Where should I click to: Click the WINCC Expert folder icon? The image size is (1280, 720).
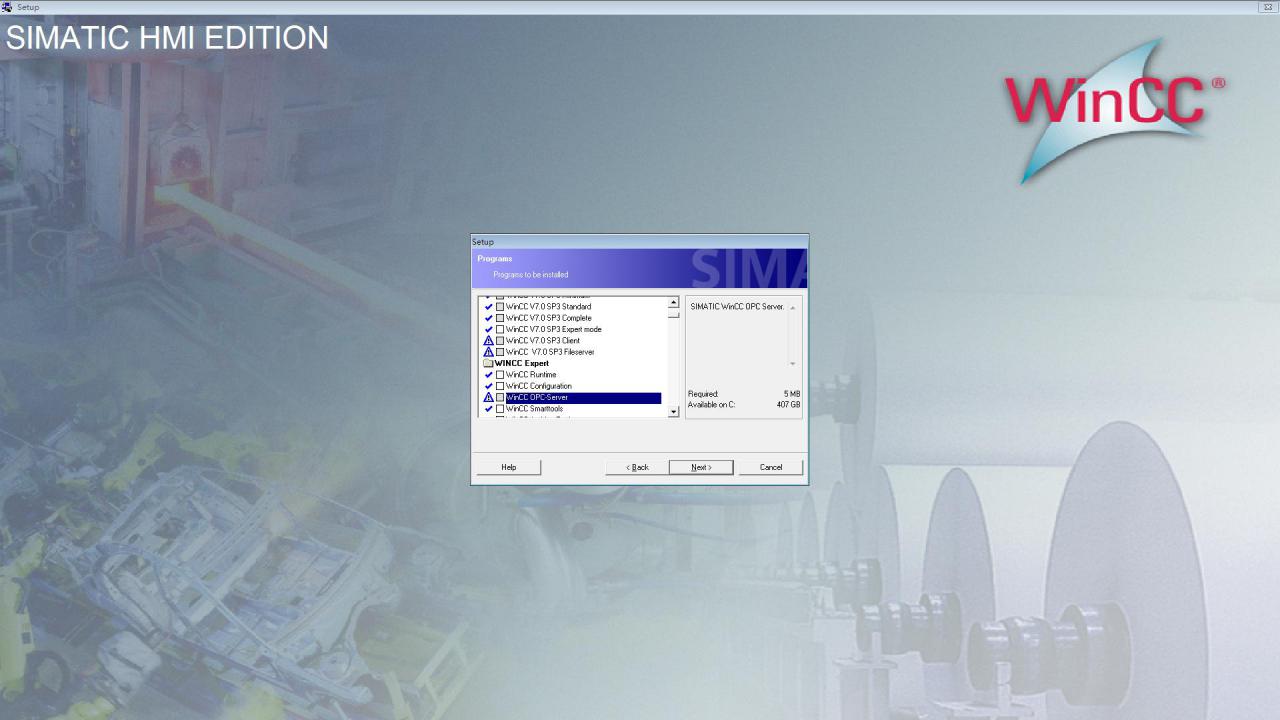point(488,364)
